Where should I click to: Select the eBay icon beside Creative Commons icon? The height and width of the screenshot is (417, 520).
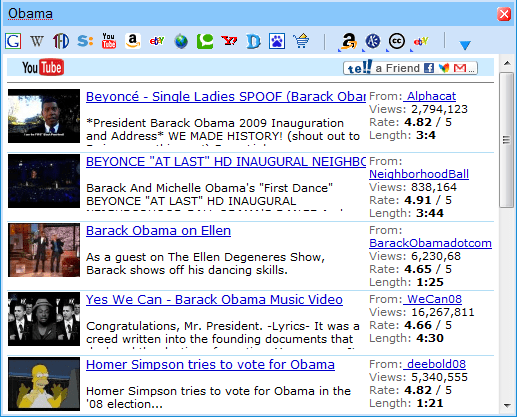421,42
